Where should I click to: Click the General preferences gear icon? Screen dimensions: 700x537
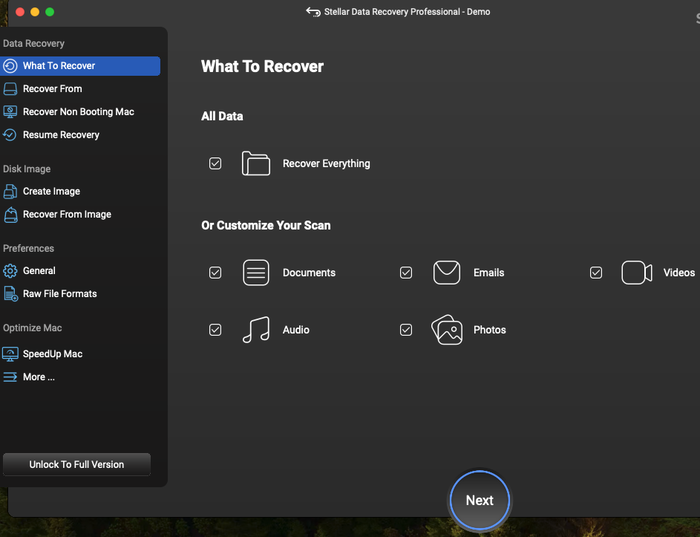tap(10, 271)
